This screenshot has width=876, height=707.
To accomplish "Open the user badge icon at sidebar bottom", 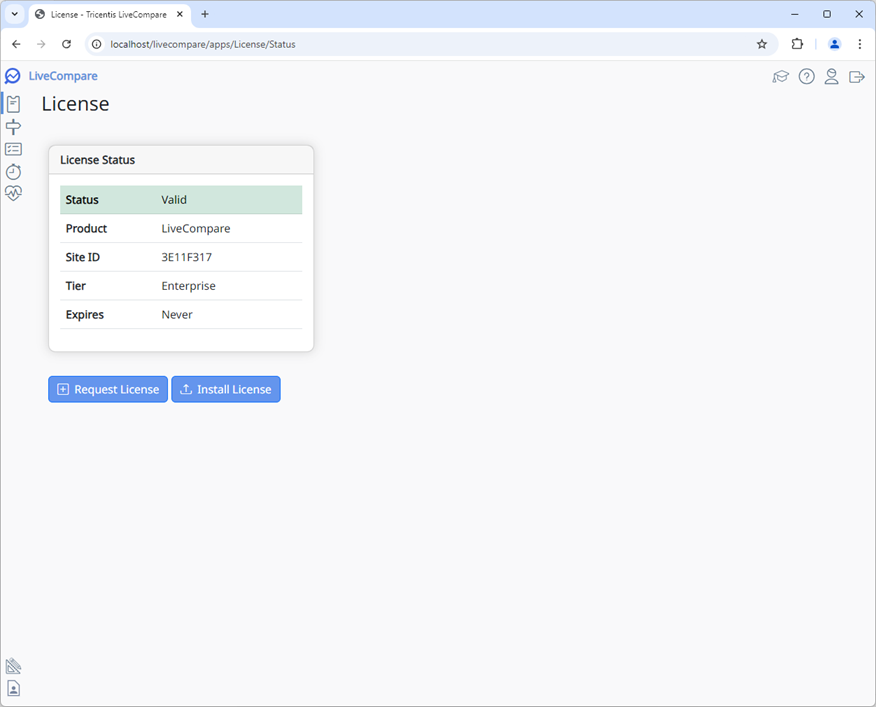I will point(13,688).
